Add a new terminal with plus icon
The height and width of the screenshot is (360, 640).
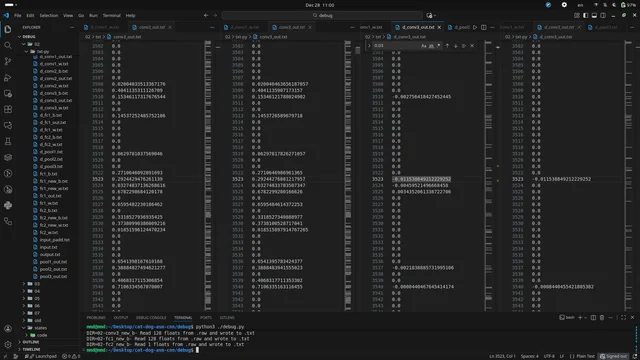[x=580, y=317]
